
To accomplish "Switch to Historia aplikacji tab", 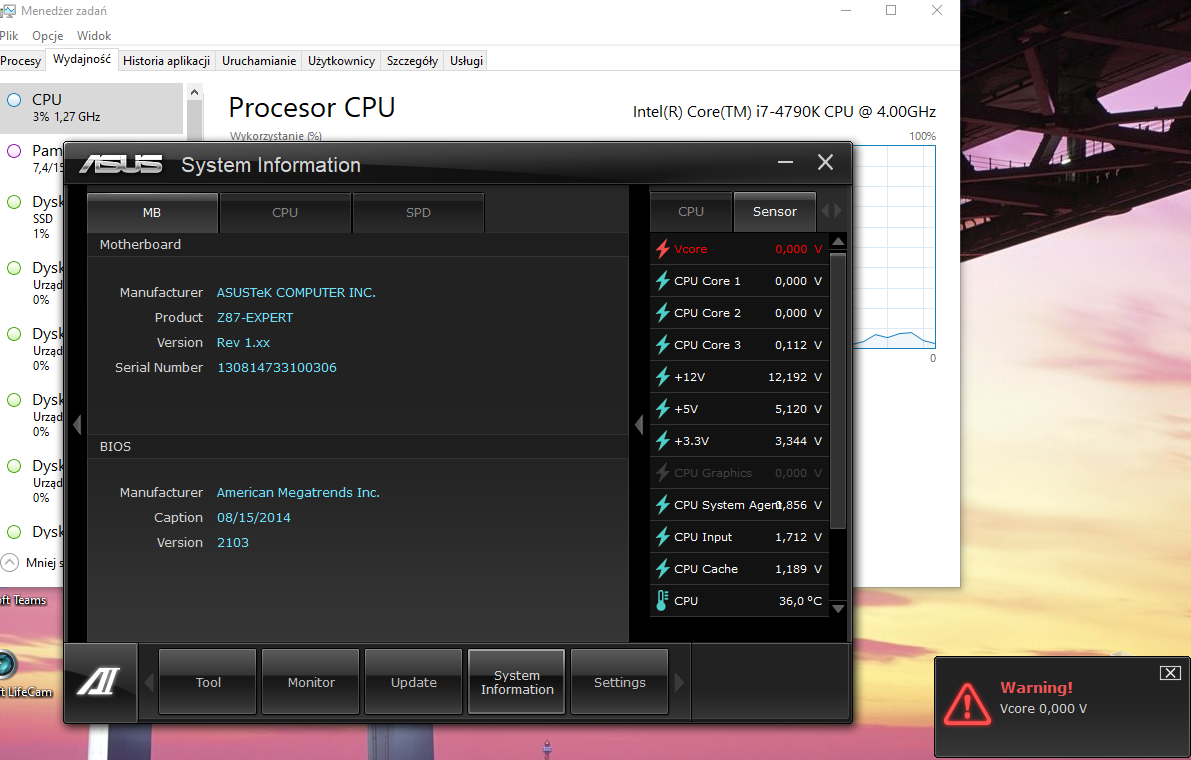I will point(166,61).
